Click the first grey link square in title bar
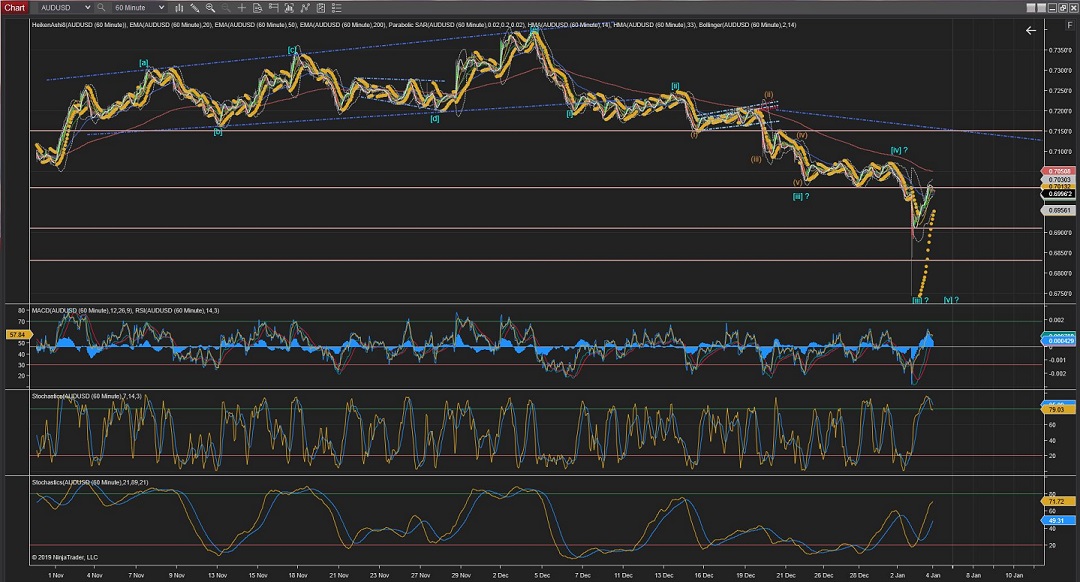The width and height of the screenshot is (1080, 582). pyautogui.click(x=1031, y=8)
